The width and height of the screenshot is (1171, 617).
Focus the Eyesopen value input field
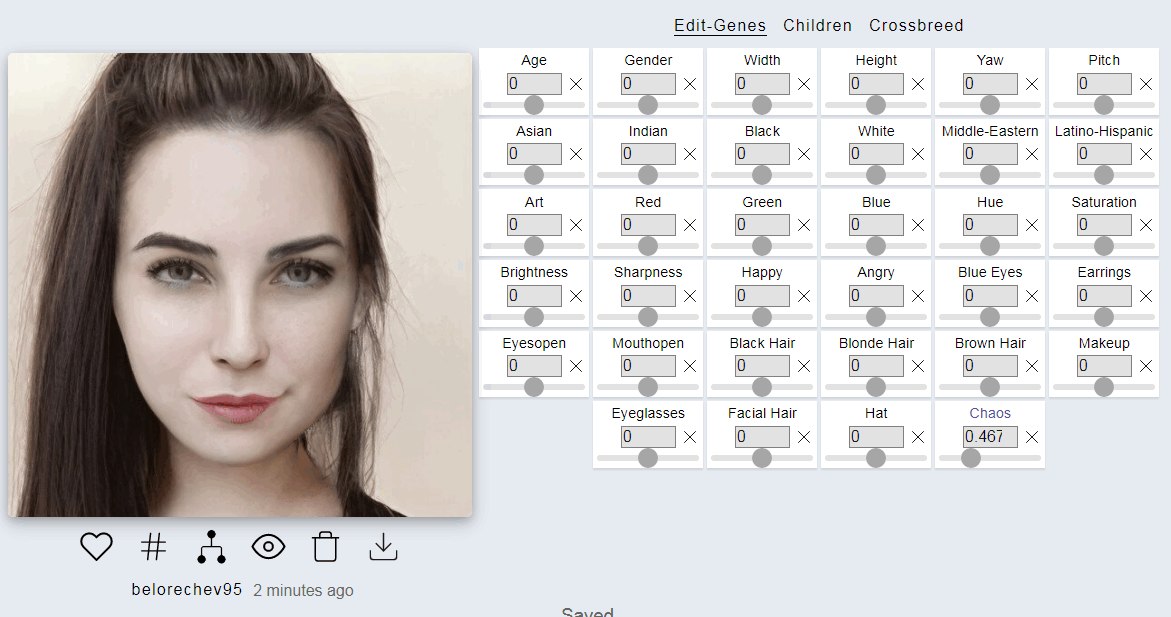534,366
